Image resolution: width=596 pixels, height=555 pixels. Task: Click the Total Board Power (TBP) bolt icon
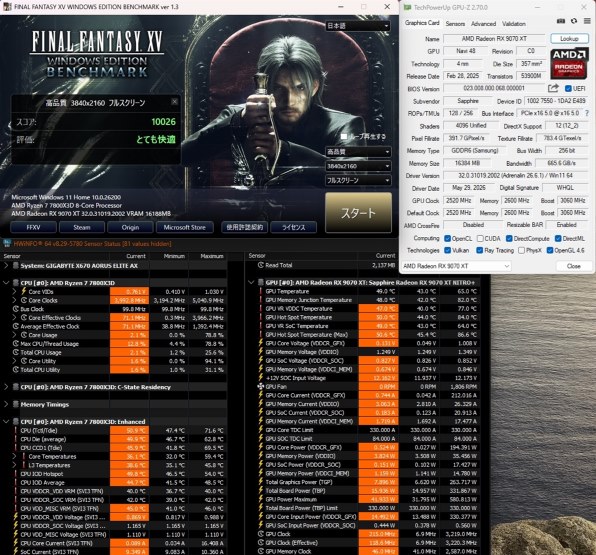261,490
